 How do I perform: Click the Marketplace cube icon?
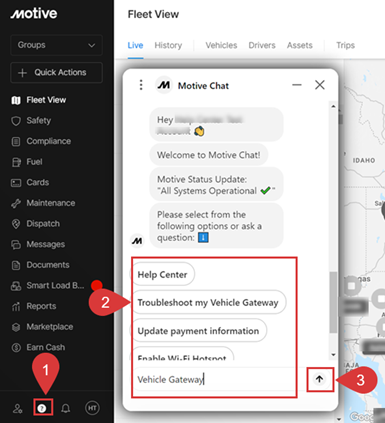[16, 327]
